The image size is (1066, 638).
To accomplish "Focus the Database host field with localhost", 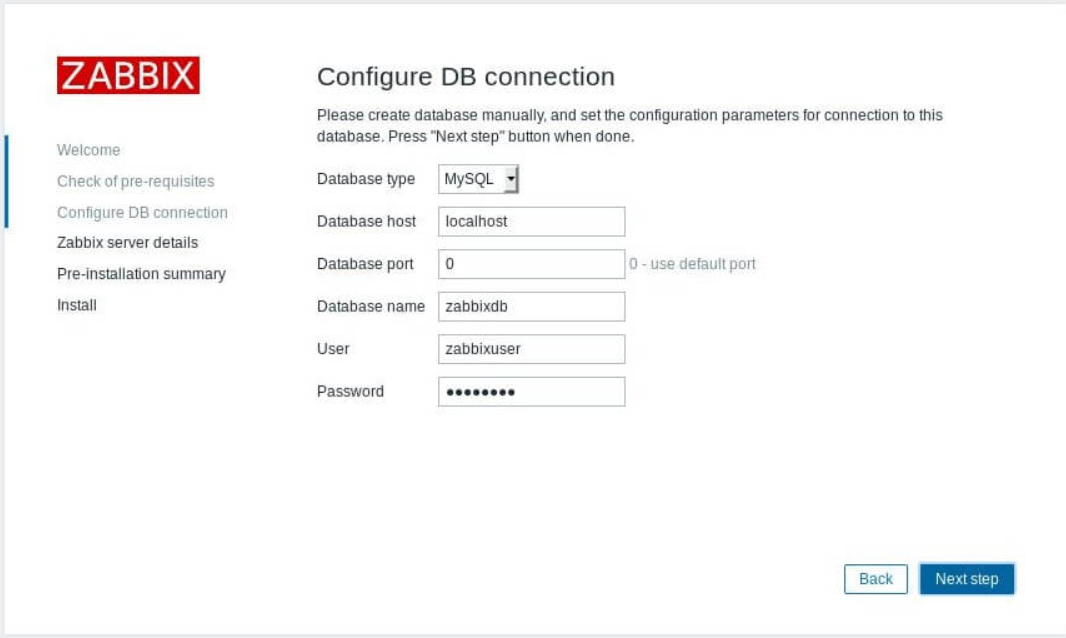I will coord(532,222).
